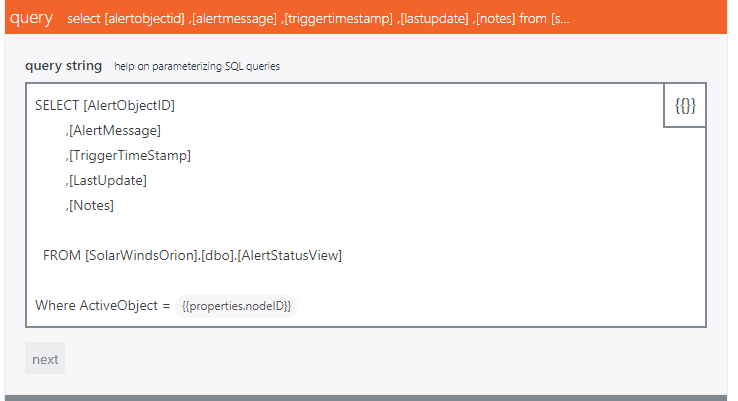
Task: Click the query string field label
Action: coord(63,66)
